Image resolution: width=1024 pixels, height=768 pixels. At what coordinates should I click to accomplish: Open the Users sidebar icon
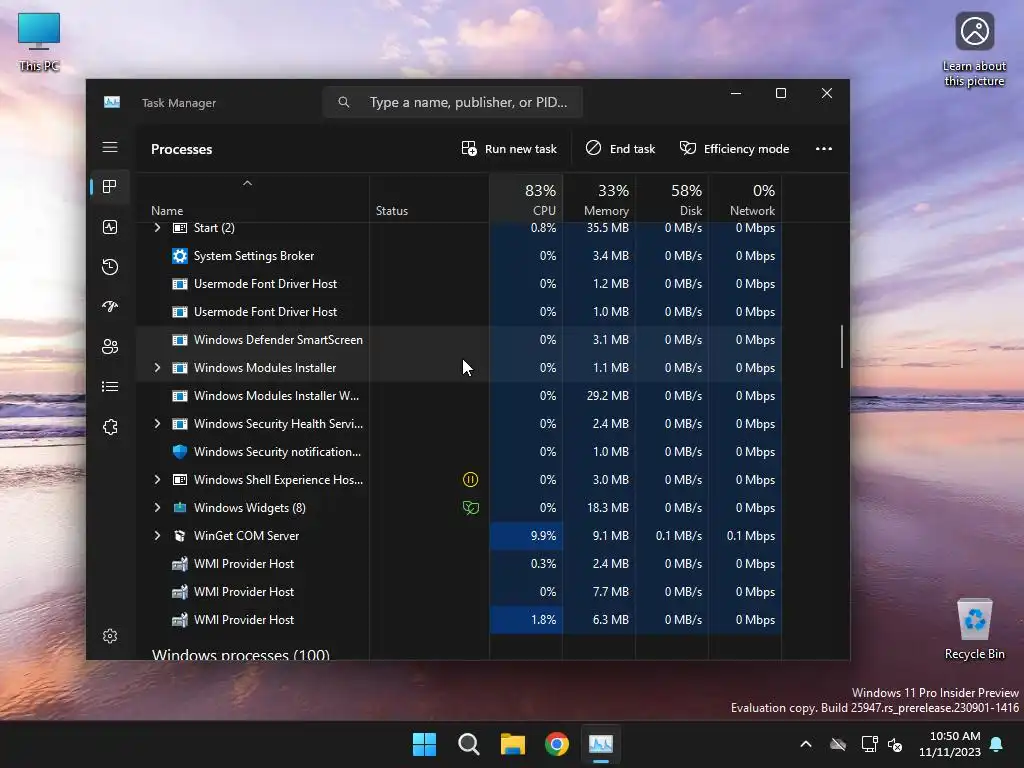click(x=110, y=347)
